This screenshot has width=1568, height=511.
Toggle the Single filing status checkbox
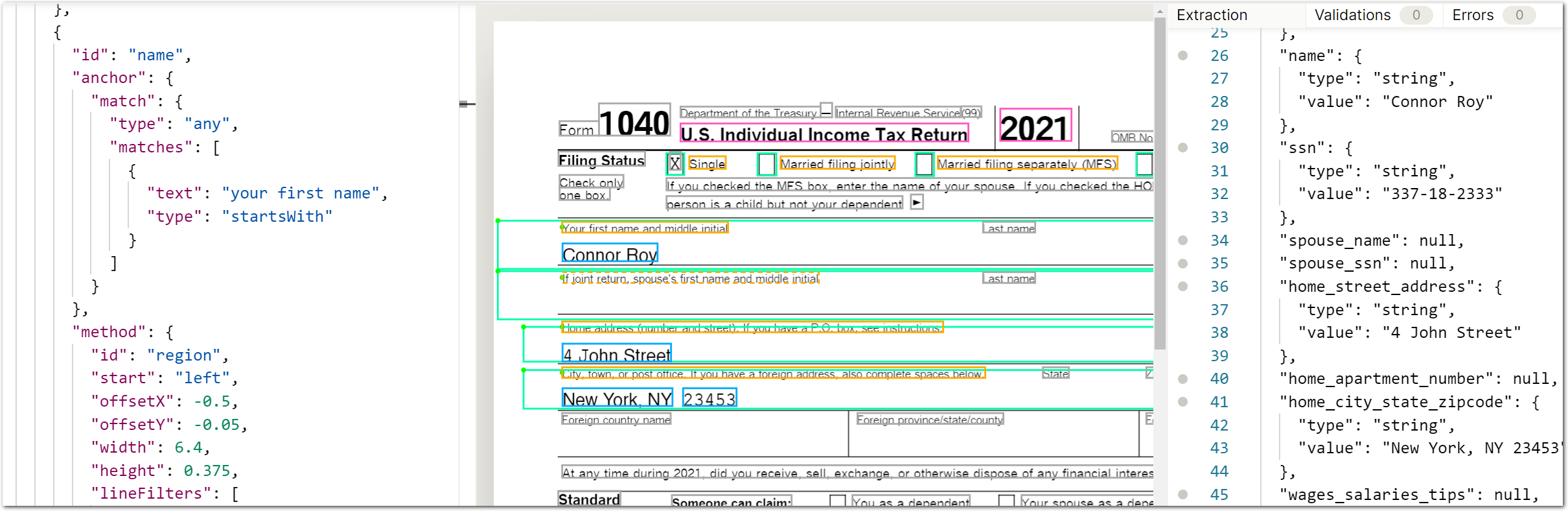675,163
